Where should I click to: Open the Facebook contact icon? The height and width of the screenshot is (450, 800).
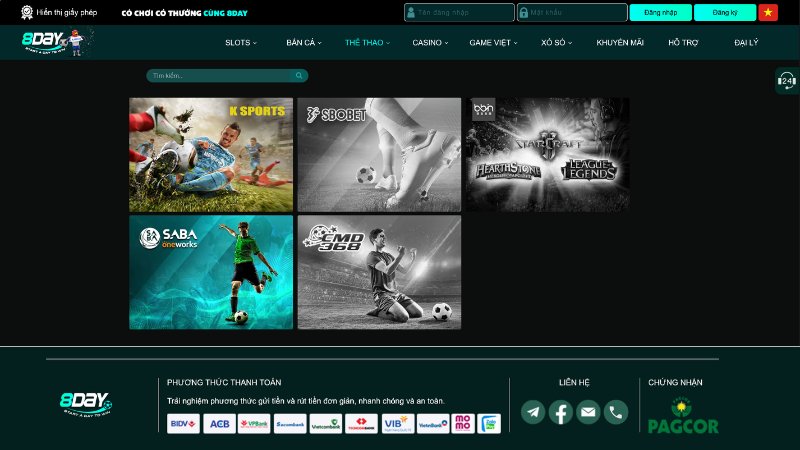click(561, 412)
